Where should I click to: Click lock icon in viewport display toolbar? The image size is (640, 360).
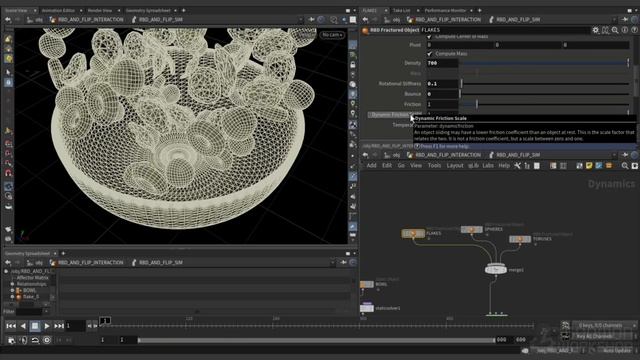353,64
